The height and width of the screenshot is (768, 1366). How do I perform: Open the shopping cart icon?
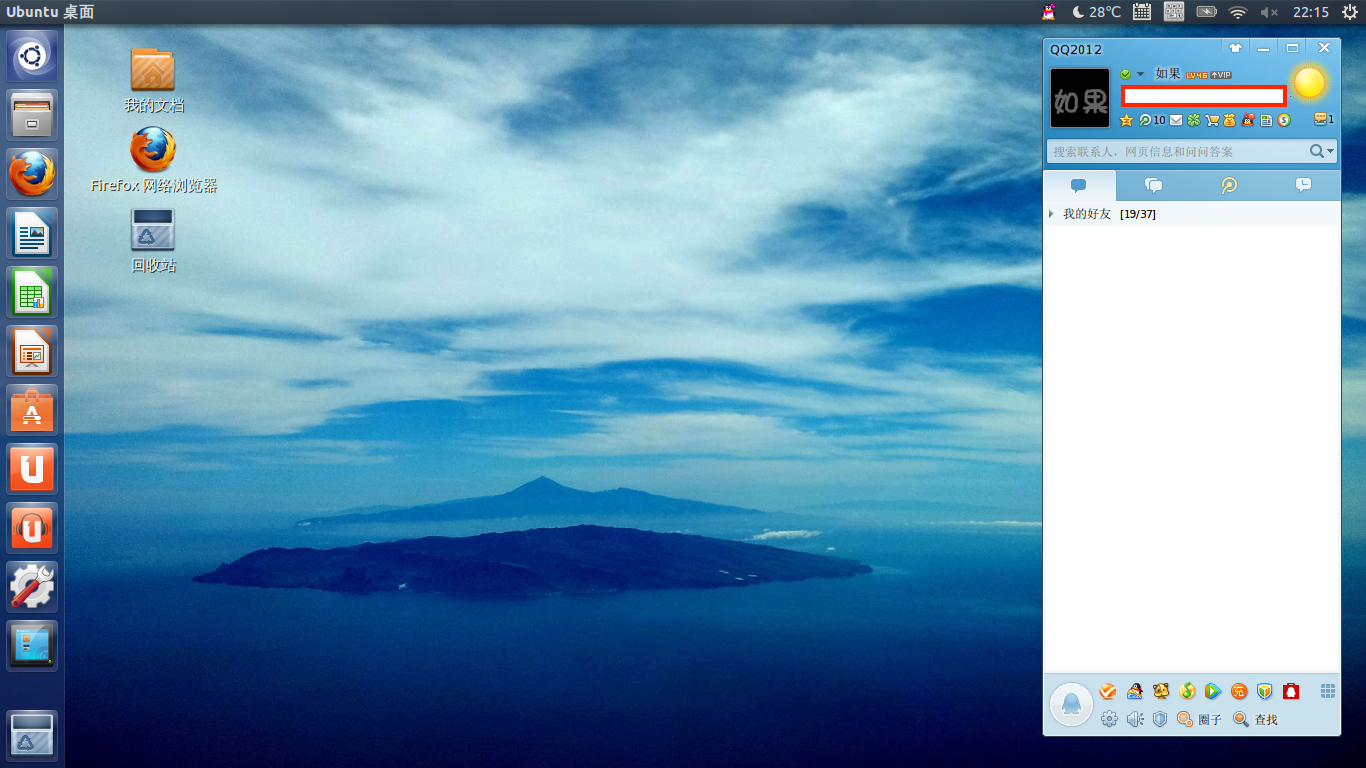coord(1212,120)
